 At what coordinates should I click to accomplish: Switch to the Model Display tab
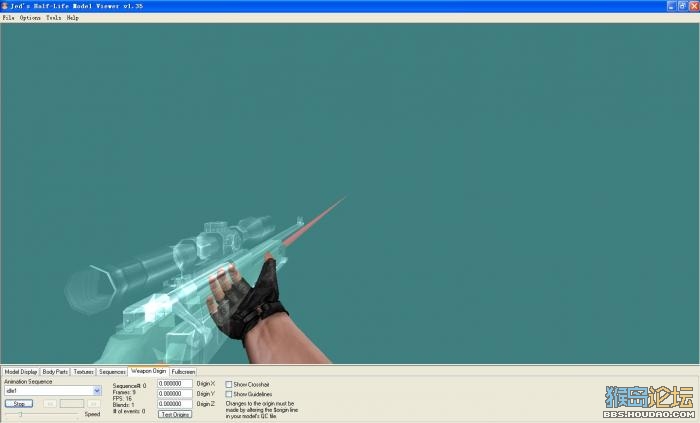point(21,372)
